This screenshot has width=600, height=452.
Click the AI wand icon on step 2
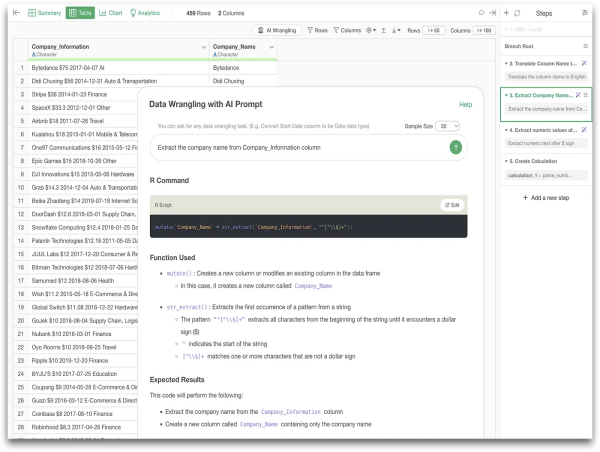584,64
